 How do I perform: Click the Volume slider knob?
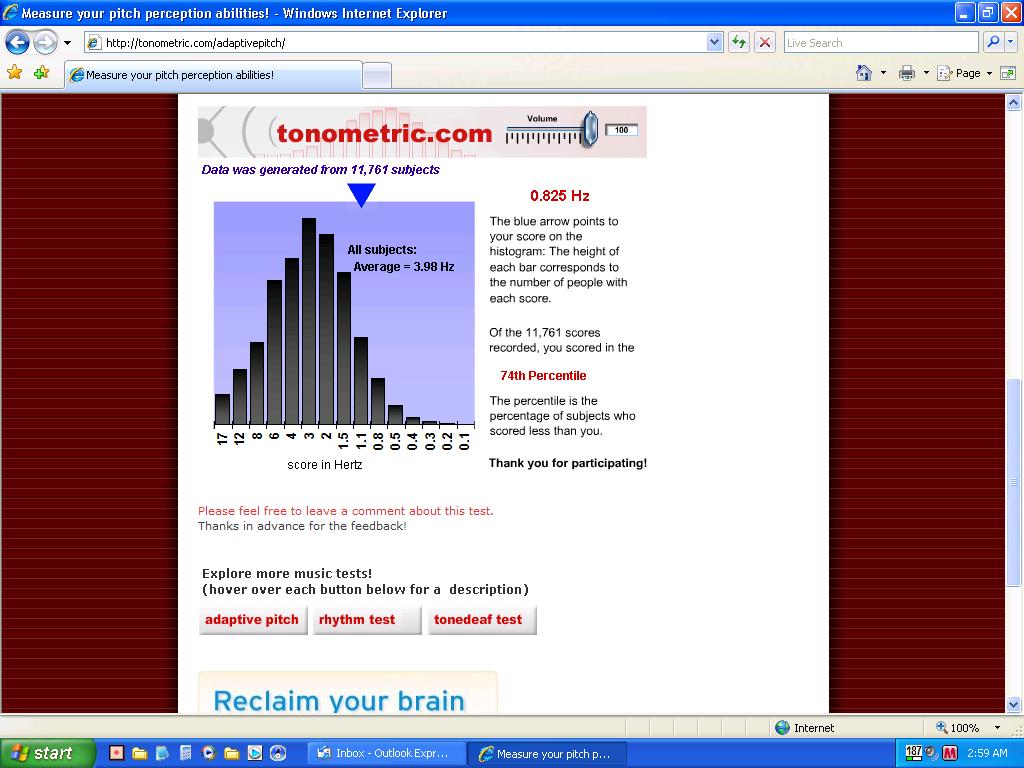[x=590, y=130]
